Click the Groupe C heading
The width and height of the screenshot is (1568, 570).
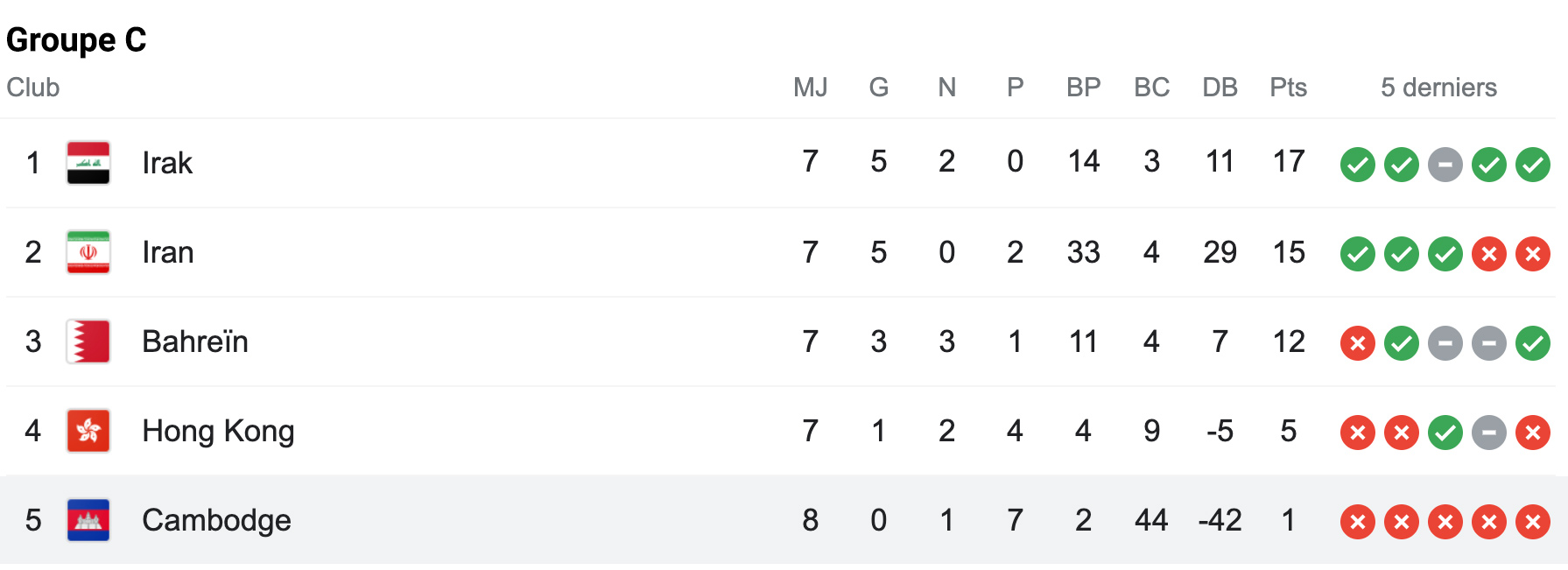(x=76, y=40)
